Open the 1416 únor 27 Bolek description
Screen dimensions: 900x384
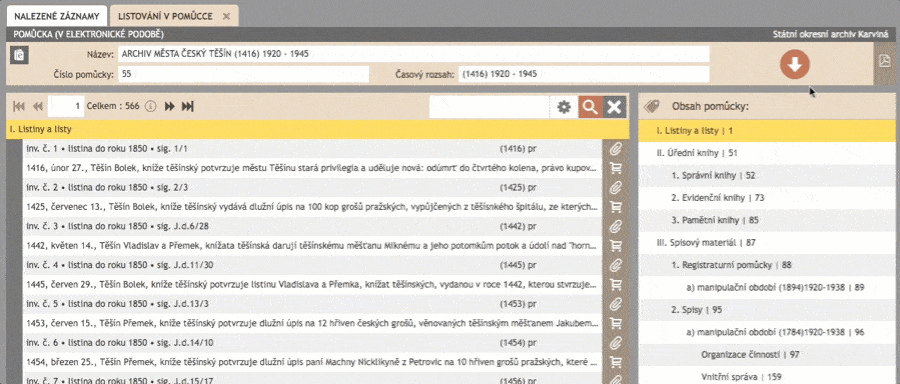(313, 169)
